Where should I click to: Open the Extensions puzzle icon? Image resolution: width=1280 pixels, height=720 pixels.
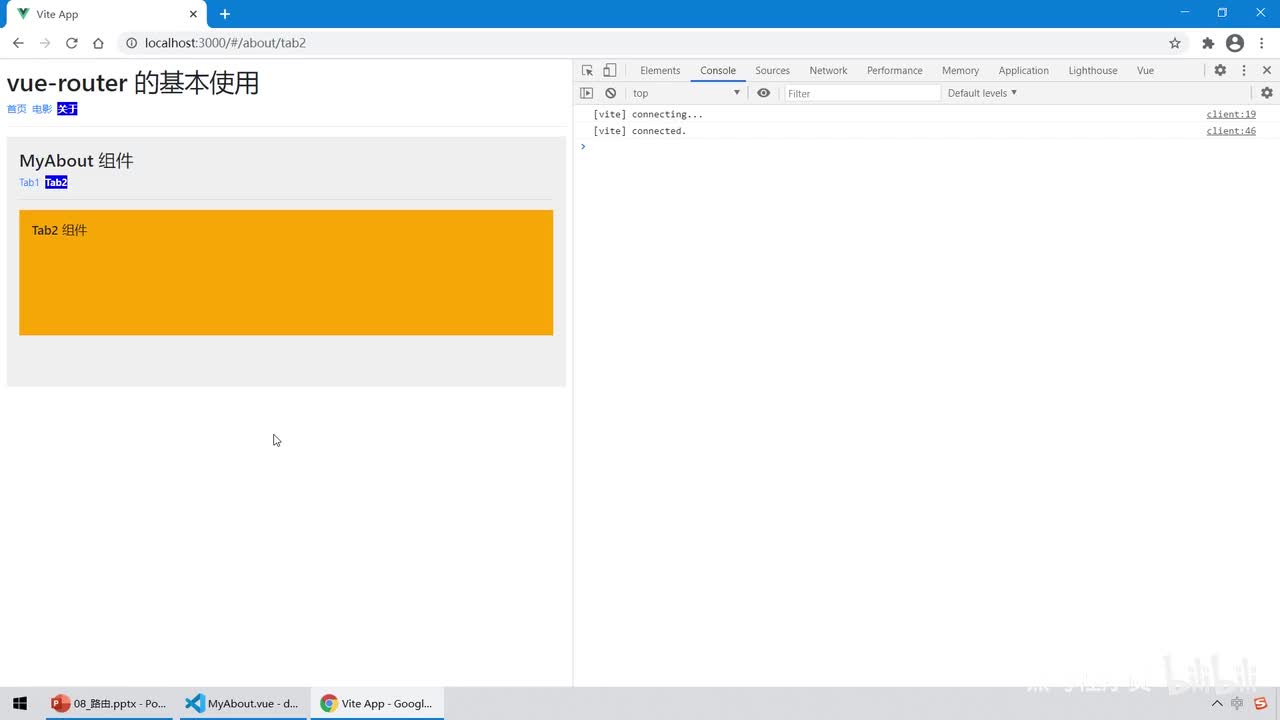[x=1208, y=43]
